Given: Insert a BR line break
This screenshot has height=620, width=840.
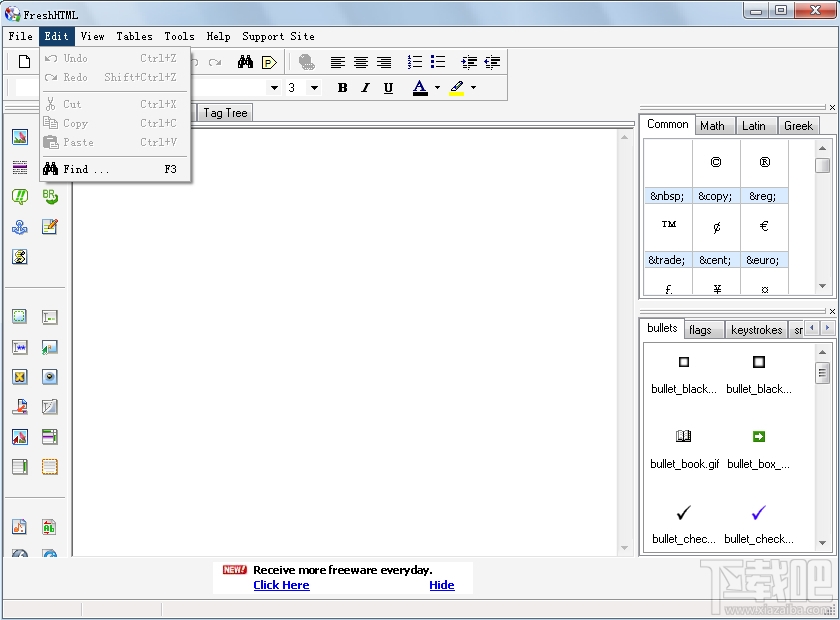Looking at the screenshot, I should [49, 196].
